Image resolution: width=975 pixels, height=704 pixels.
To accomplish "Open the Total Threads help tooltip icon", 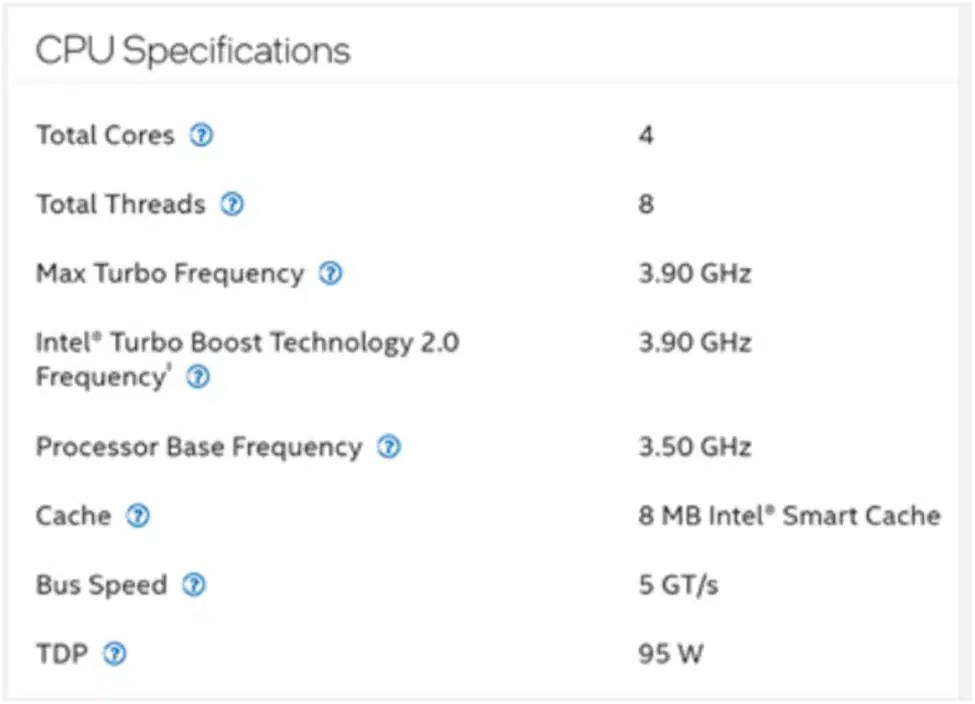I will [x=232, y=204].
